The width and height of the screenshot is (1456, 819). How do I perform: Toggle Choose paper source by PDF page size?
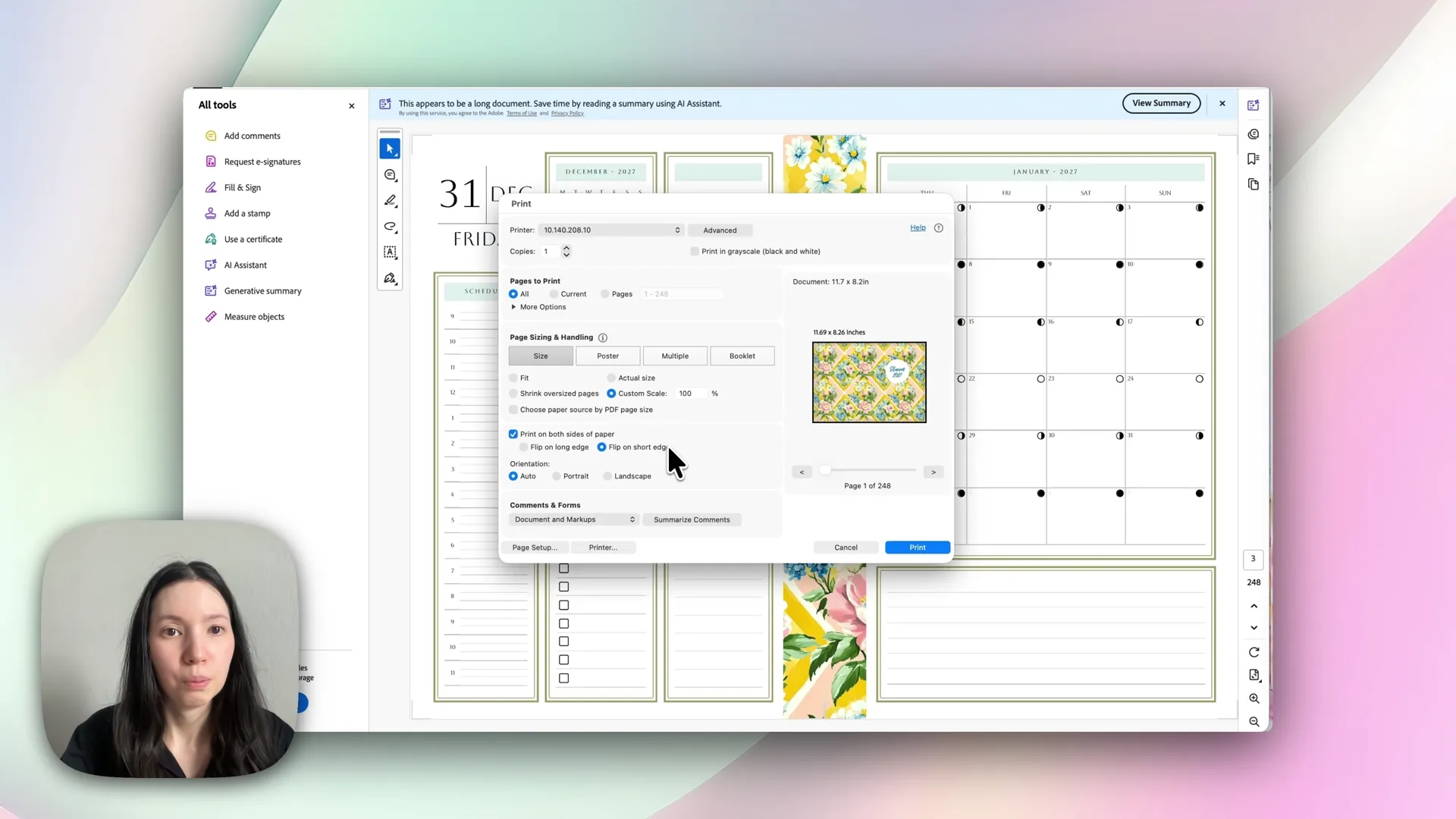click(513, 409)
